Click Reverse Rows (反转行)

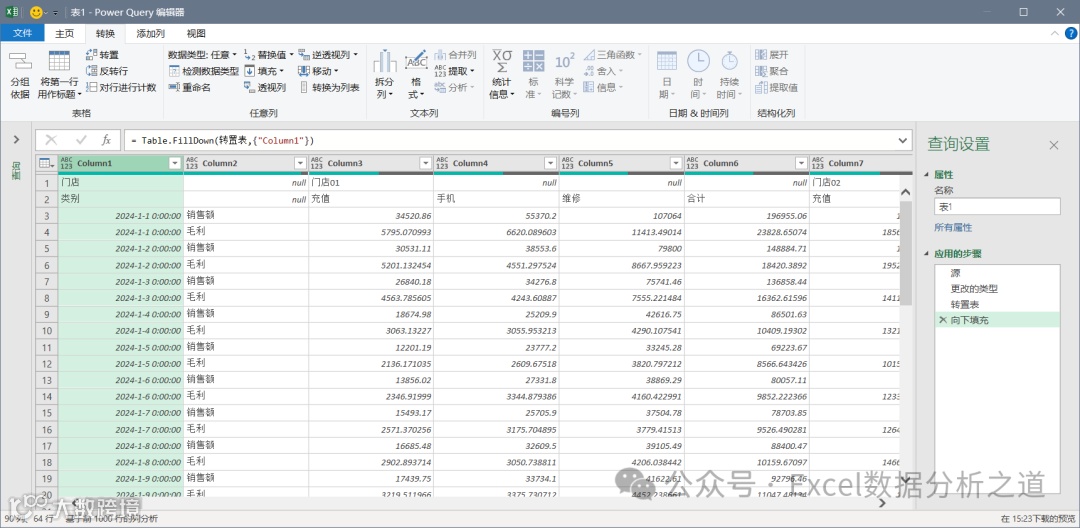107,71
